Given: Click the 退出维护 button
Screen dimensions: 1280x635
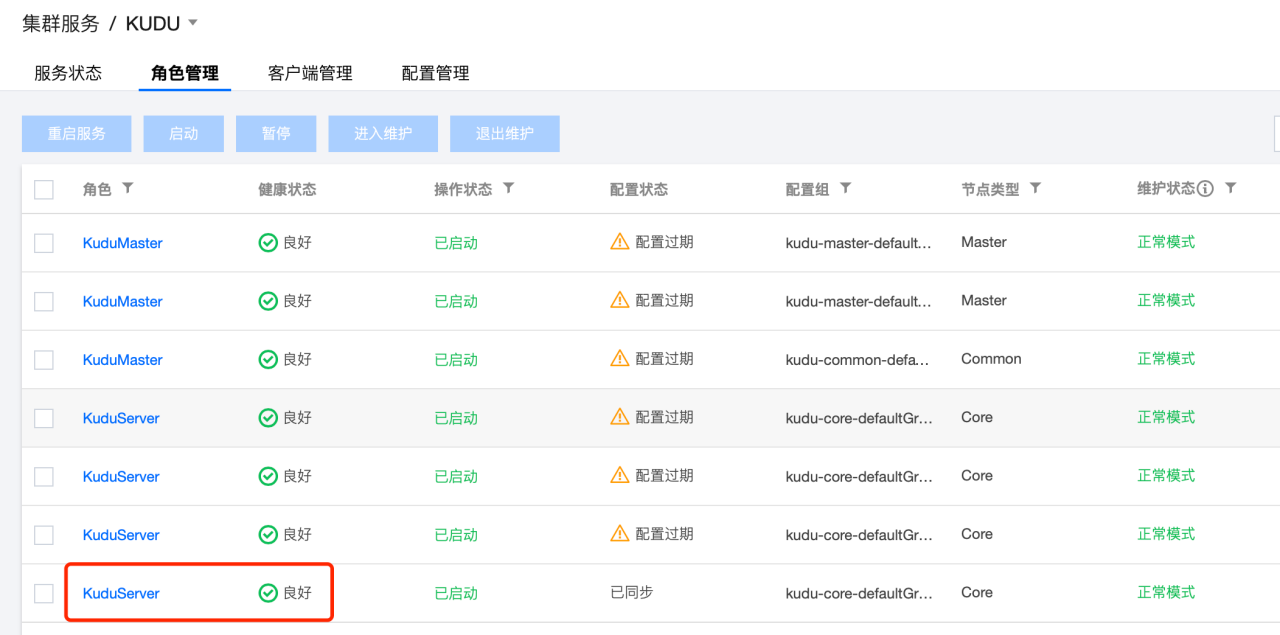Looking at the screenshot, I should (x=504, y=134).
